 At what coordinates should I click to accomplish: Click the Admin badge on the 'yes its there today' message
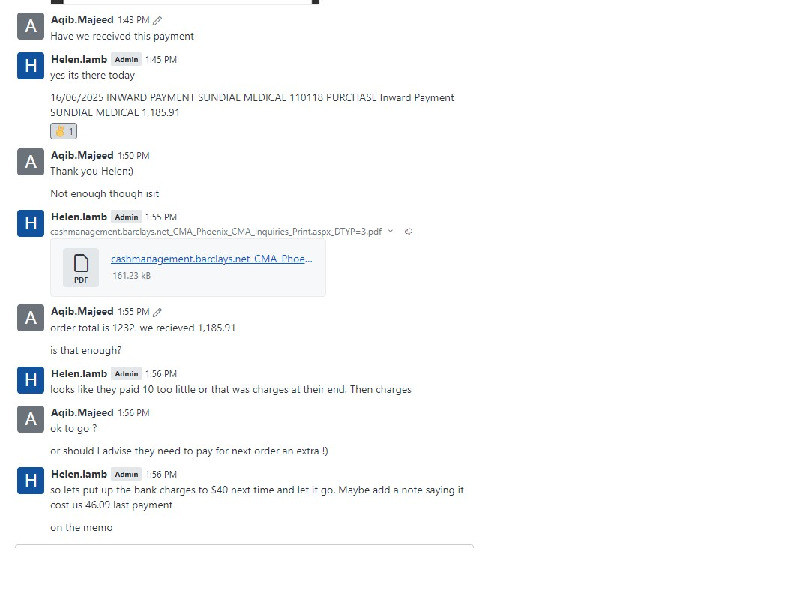[x=126, y=60]
